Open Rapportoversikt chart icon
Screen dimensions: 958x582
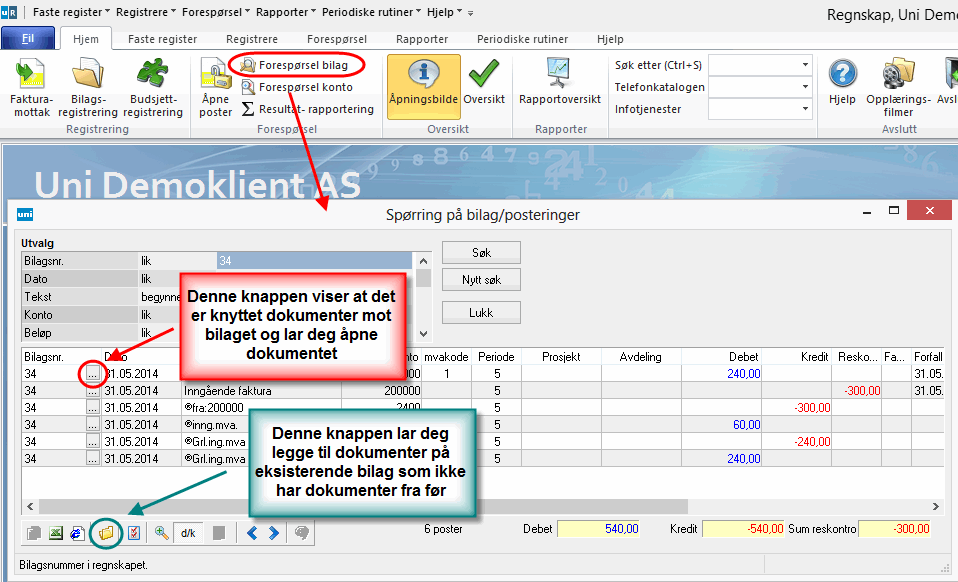click(x=560, y=82)
